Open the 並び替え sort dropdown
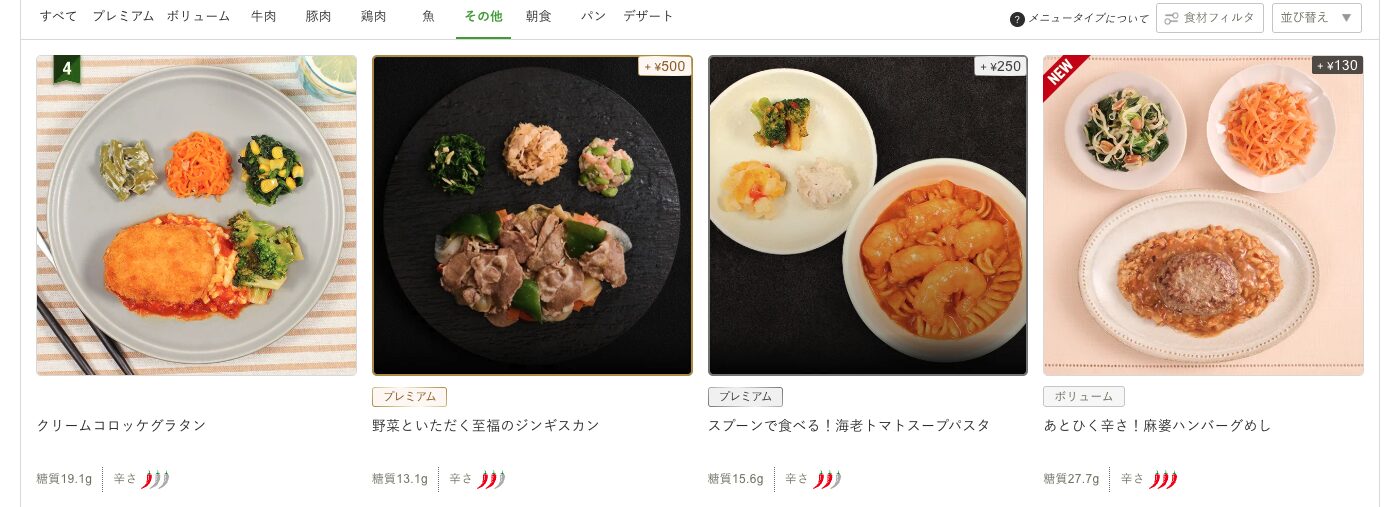 [x=1316, y=18]
